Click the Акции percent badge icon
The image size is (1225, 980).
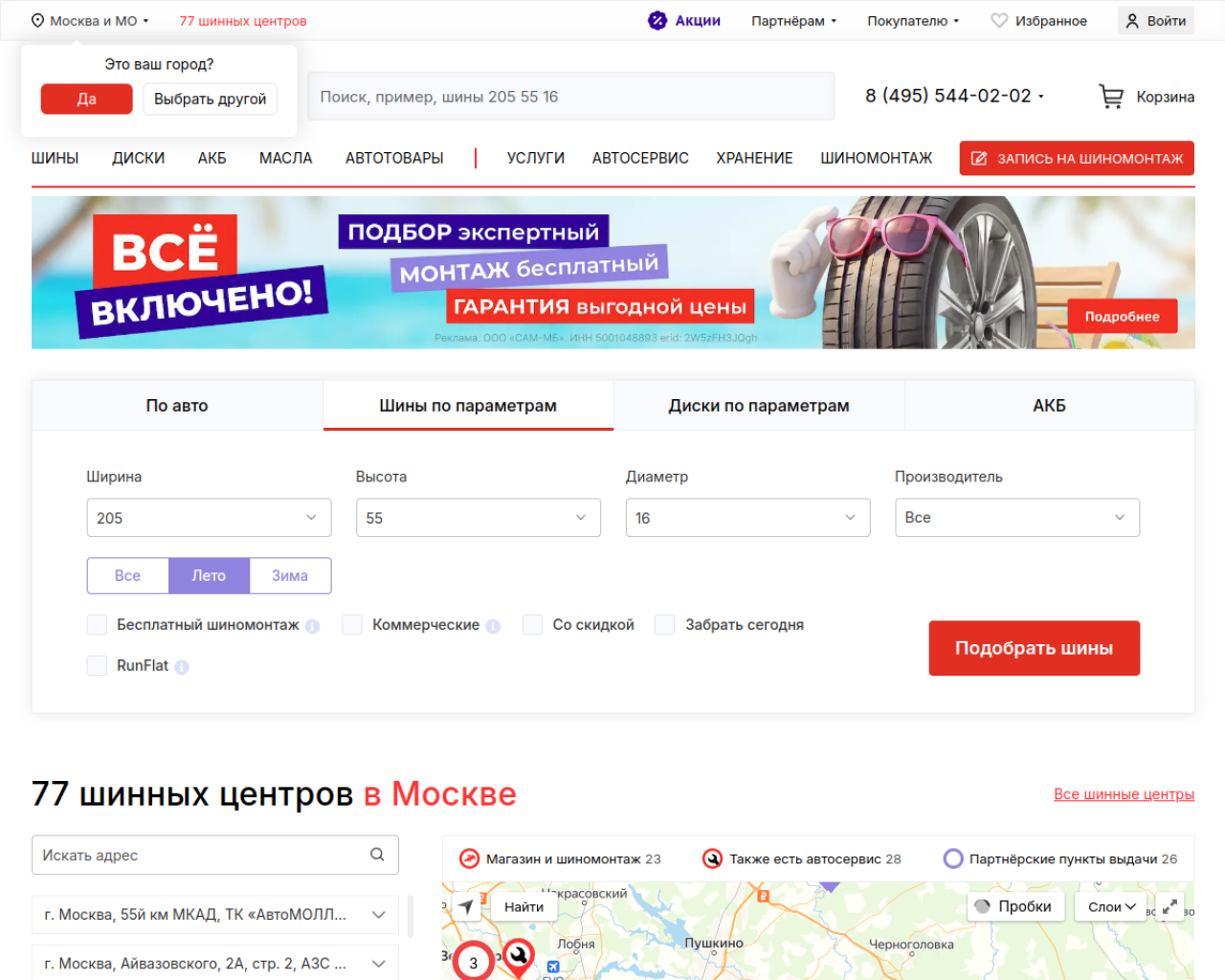(657, 21)
